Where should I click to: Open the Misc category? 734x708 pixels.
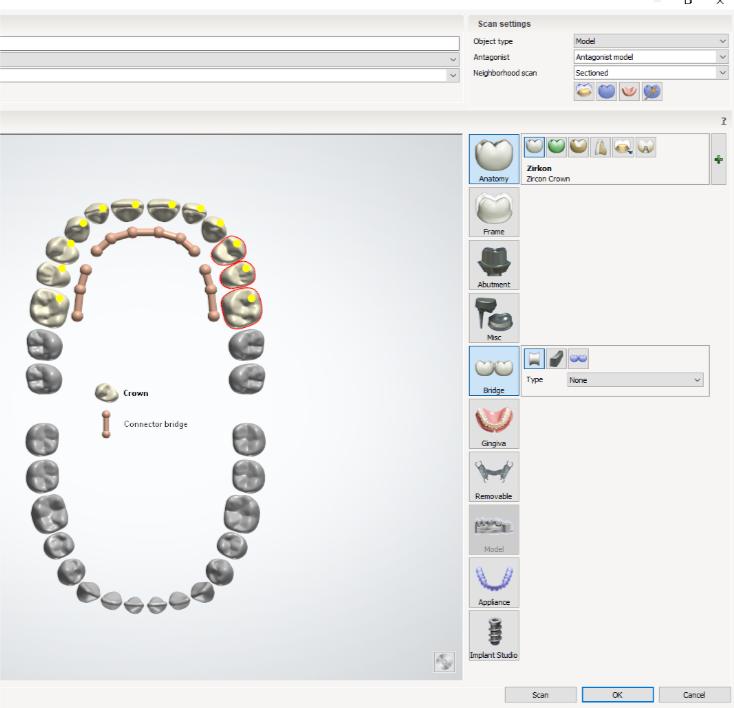click(x=494, y=318)
